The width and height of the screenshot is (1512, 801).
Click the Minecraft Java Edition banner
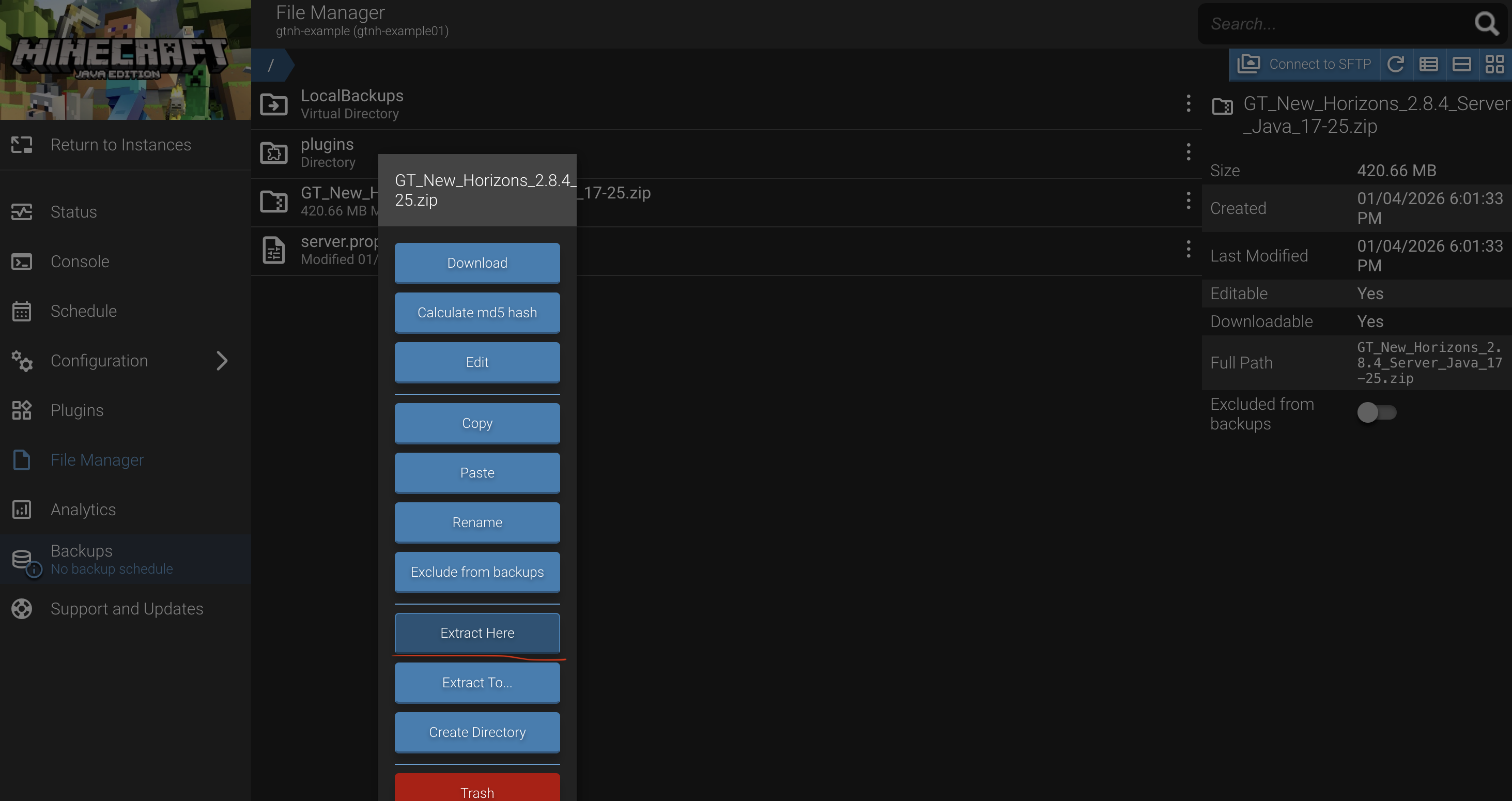[126, 60]
